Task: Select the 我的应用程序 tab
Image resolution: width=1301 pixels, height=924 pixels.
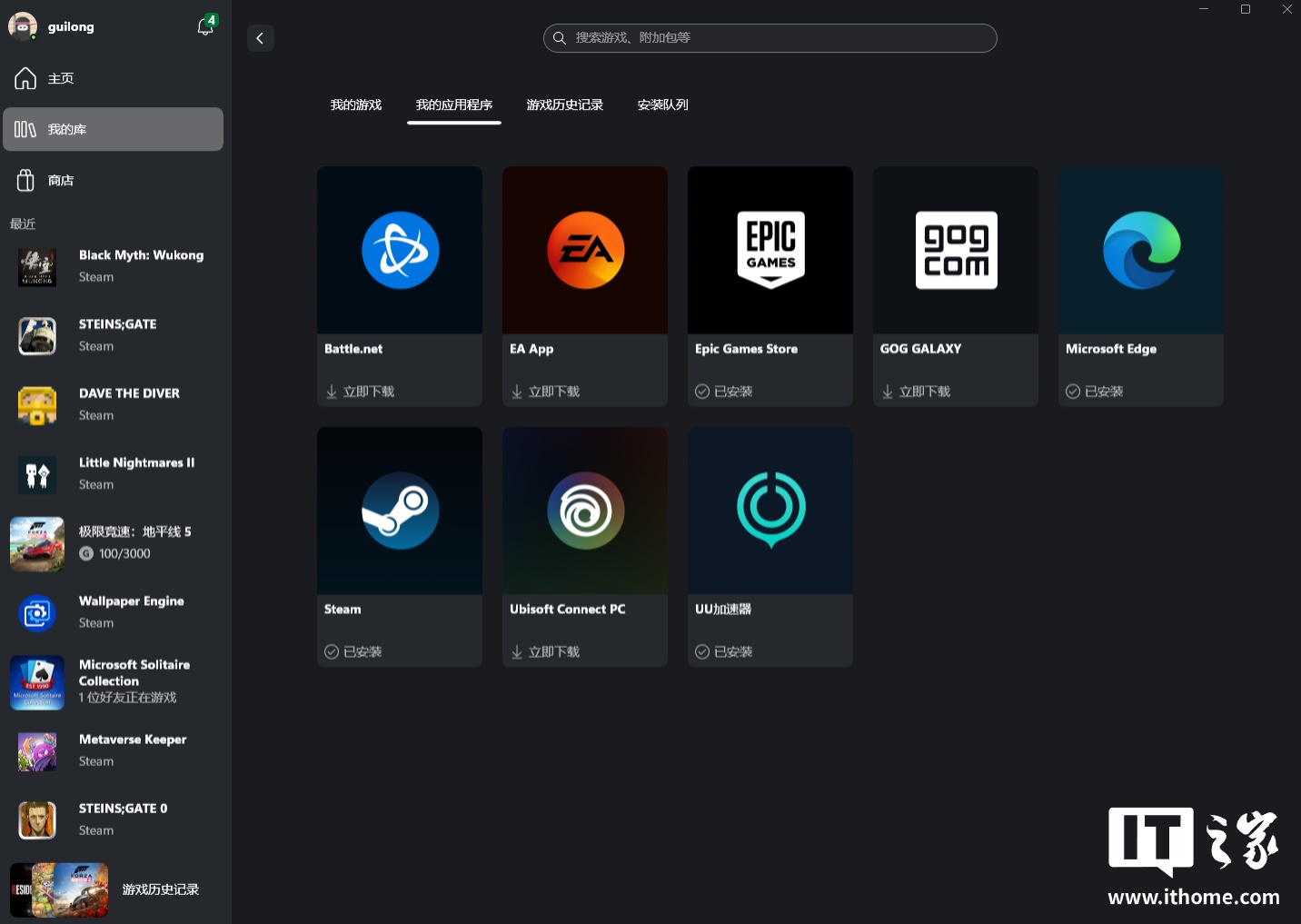Action: [454, 104]
